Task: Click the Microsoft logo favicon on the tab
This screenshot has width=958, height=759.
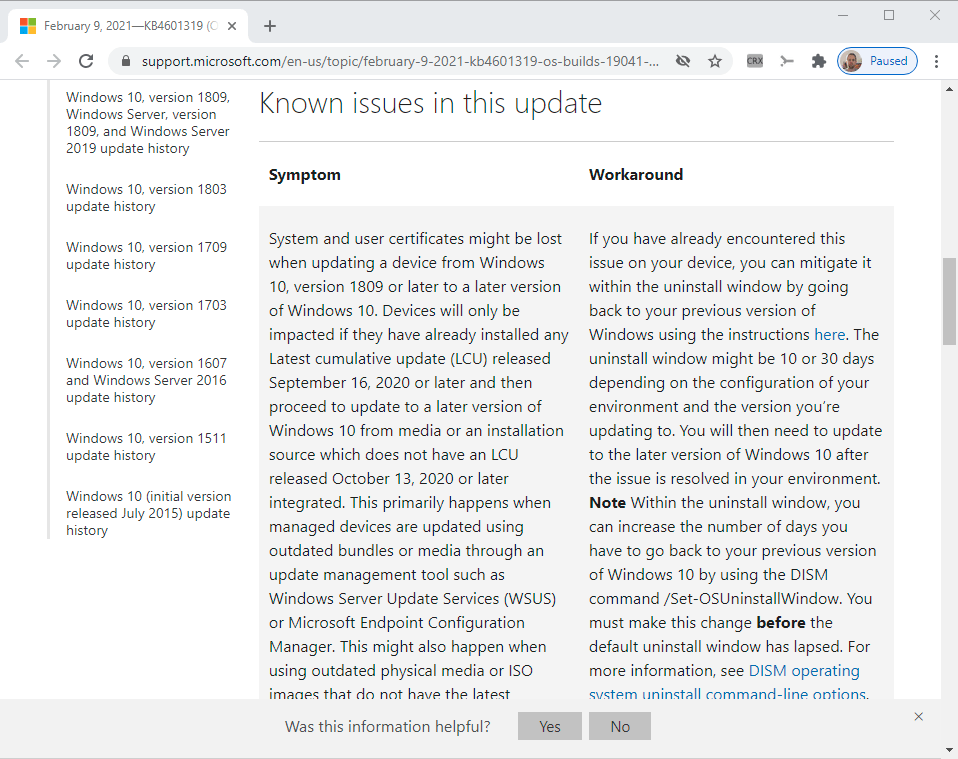Action: pyautogui.click(x=27, y=26)
